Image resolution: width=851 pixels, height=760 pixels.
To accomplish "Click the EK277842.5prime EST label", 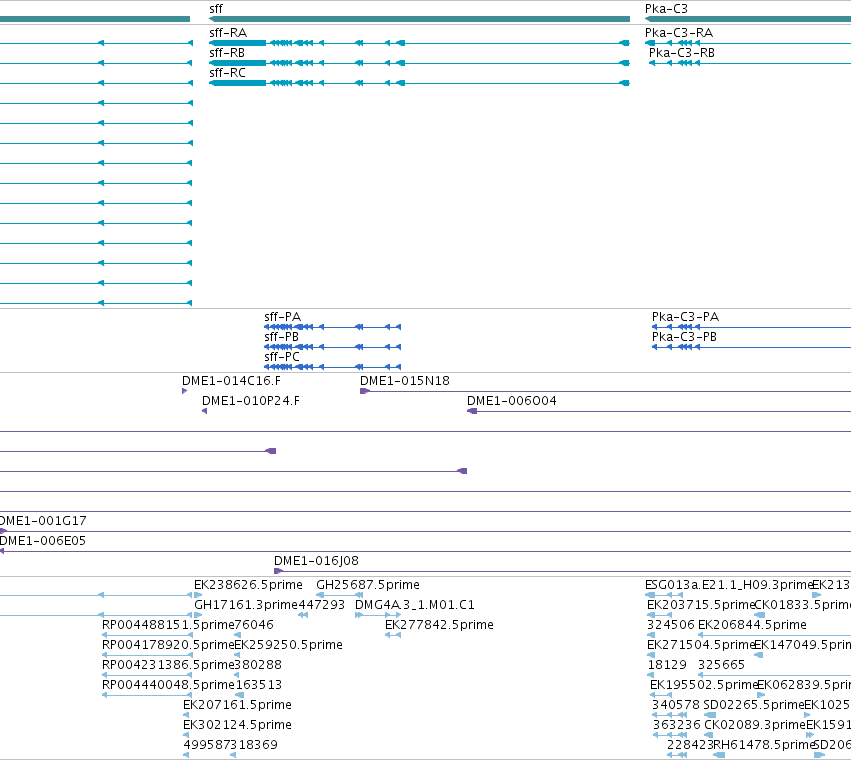I will pos(440,625).
